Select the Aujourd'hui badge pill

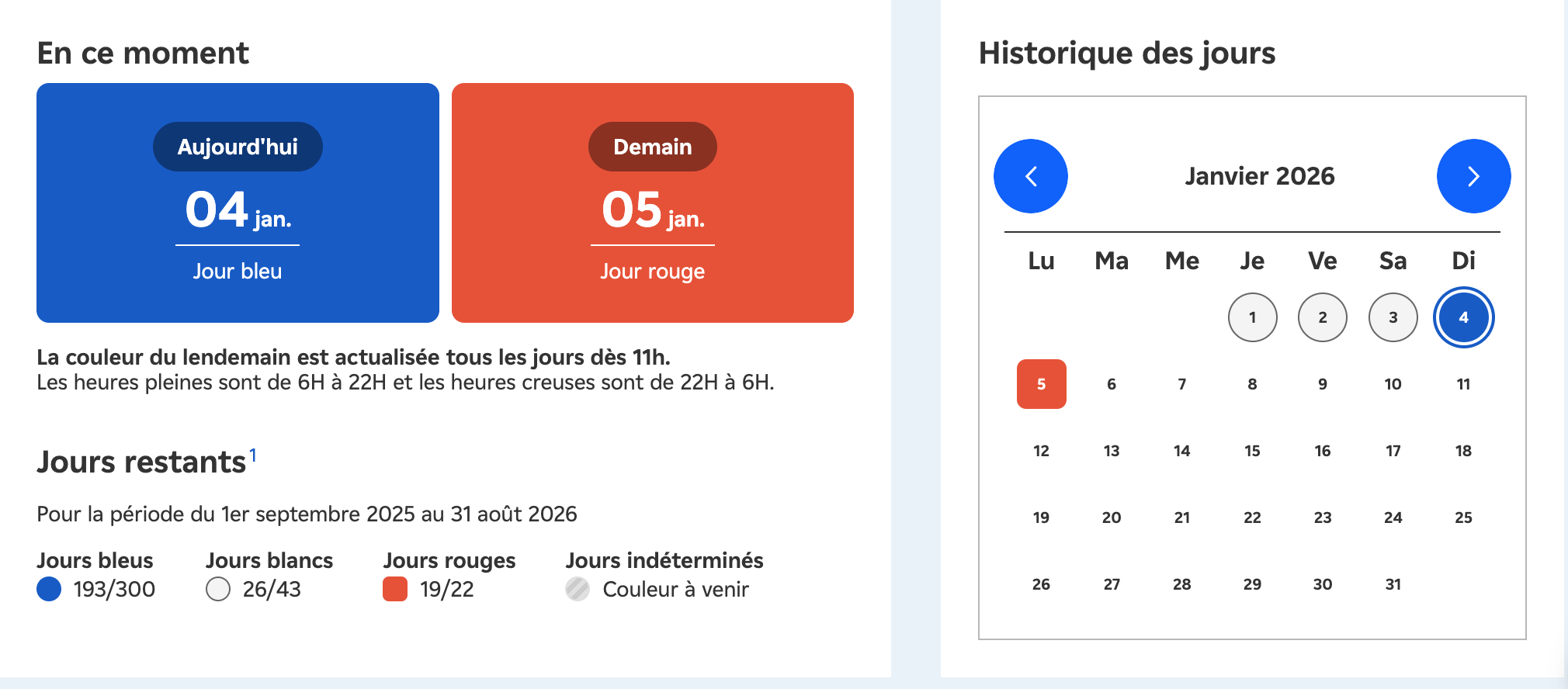coord(238,146)
